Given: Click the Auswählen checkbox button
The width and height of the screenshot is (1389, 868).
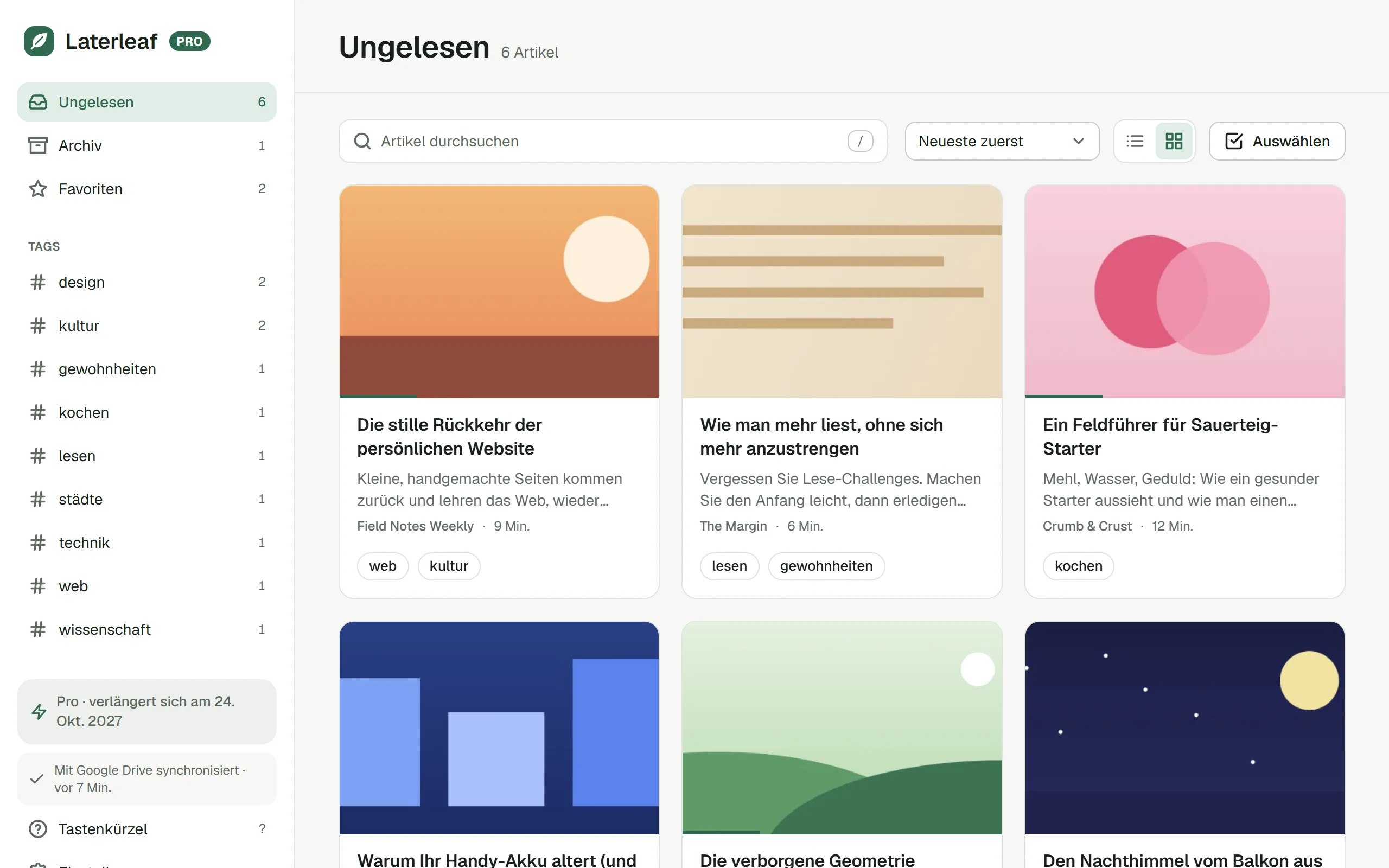Looking at the screenshot, I should [x=1277, y=141].
